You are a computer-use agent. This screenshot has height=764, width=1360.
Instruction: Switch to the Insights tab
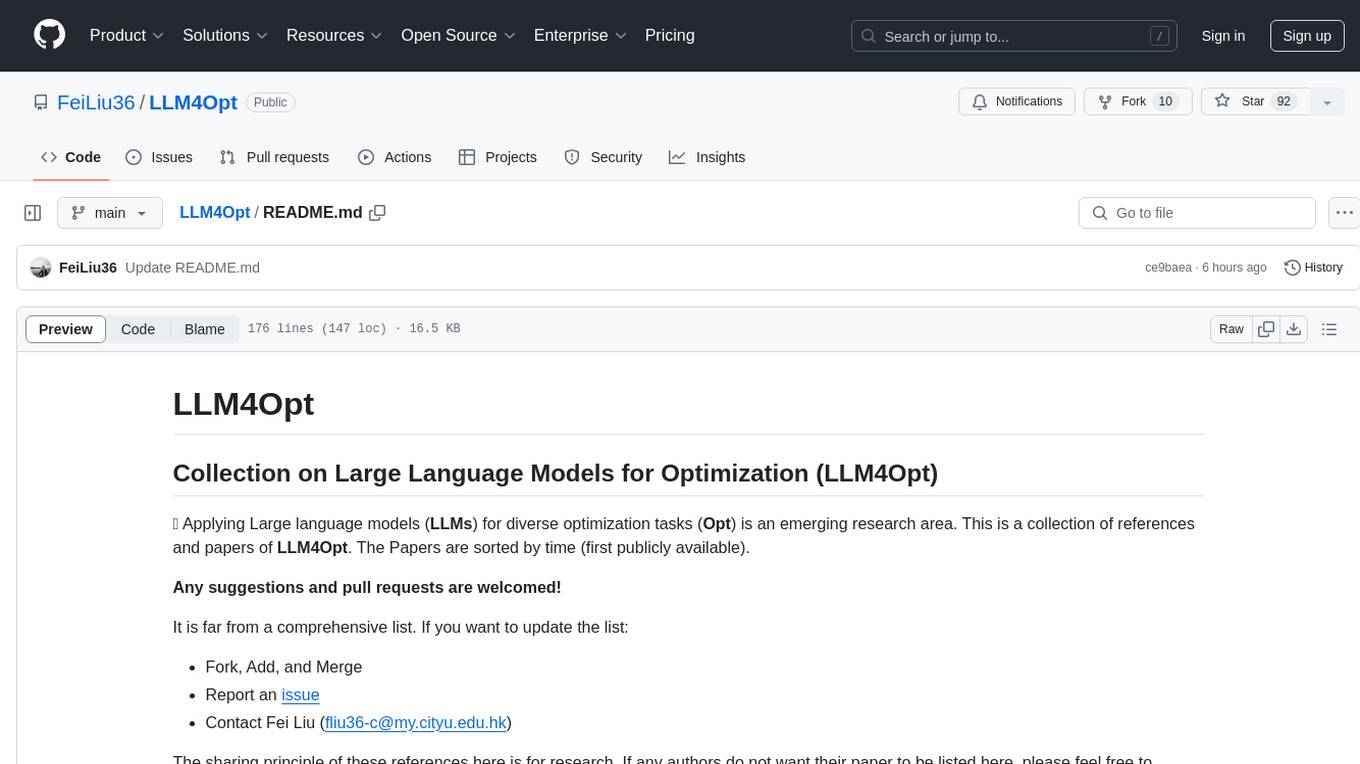707,157
